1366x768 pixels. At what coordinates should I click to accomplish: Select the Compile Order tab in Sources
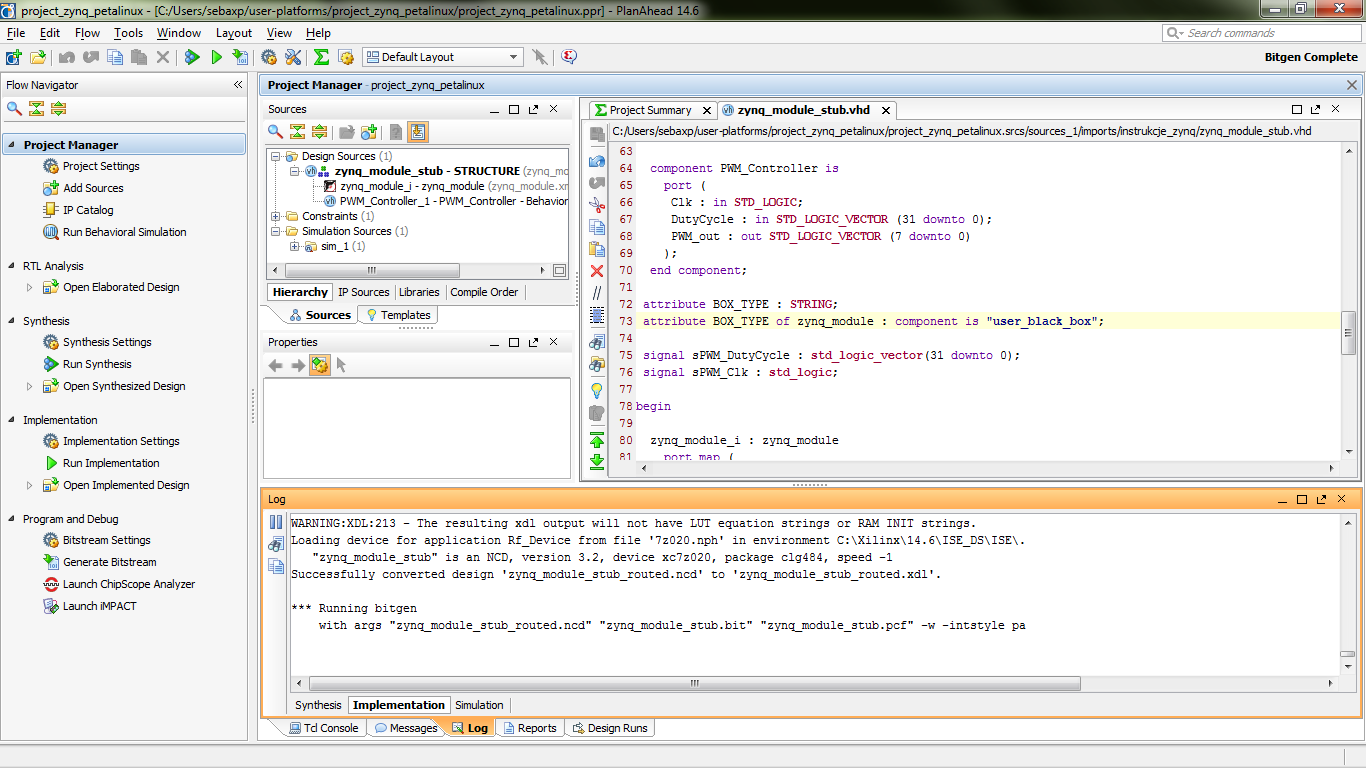(x=484, y=292)
